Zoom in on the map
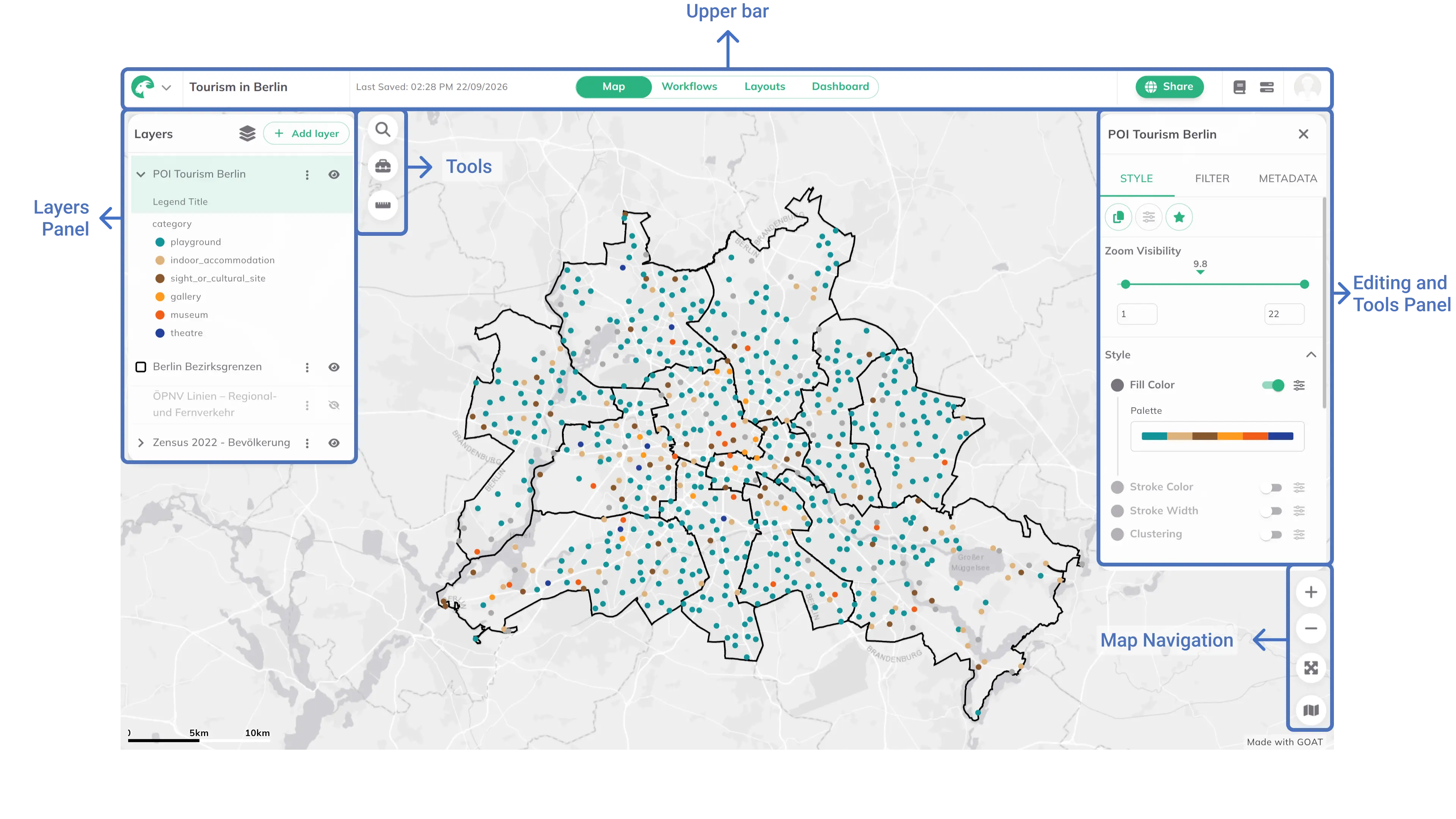Image resolution: width=1456 pixels, height=819 pixels. coord(1311,592)
